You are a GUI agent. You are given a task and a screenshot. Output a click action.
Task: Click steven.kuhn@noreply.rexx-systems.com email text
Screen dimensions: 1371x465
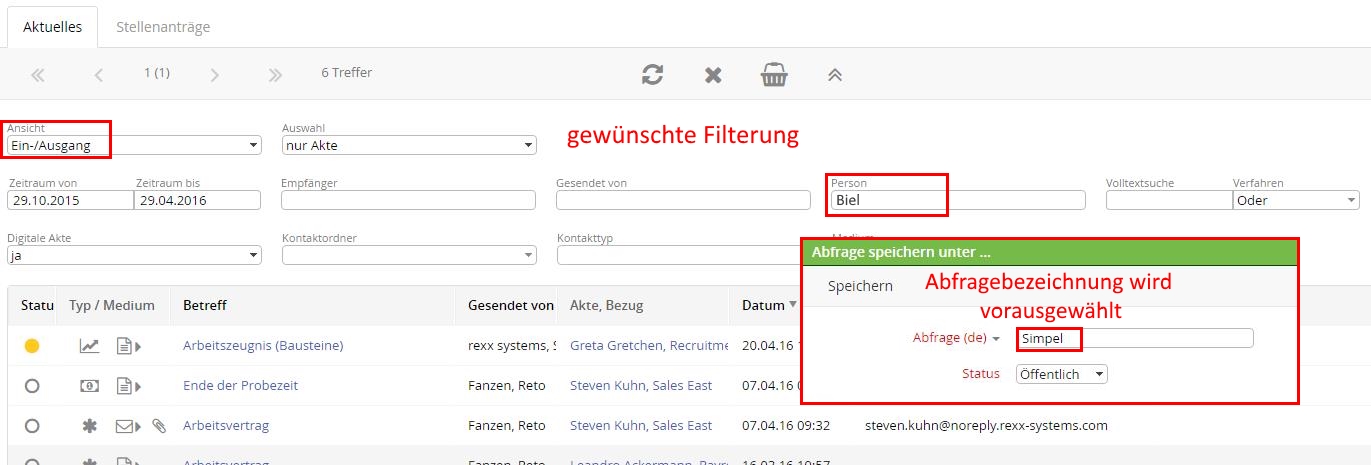(x=986, y=426)
